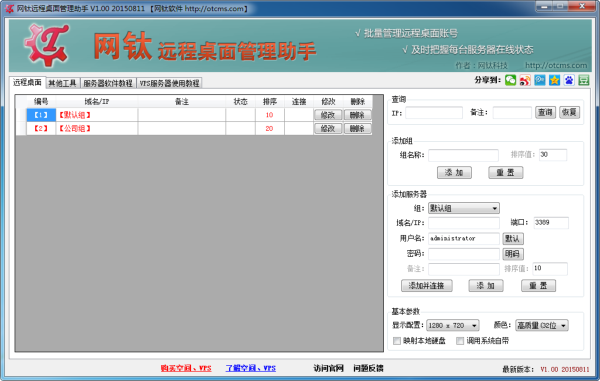600x381 pixels.
Task: Open the 组 dropdown showing 默认组
Action: [x=463, y=208]
